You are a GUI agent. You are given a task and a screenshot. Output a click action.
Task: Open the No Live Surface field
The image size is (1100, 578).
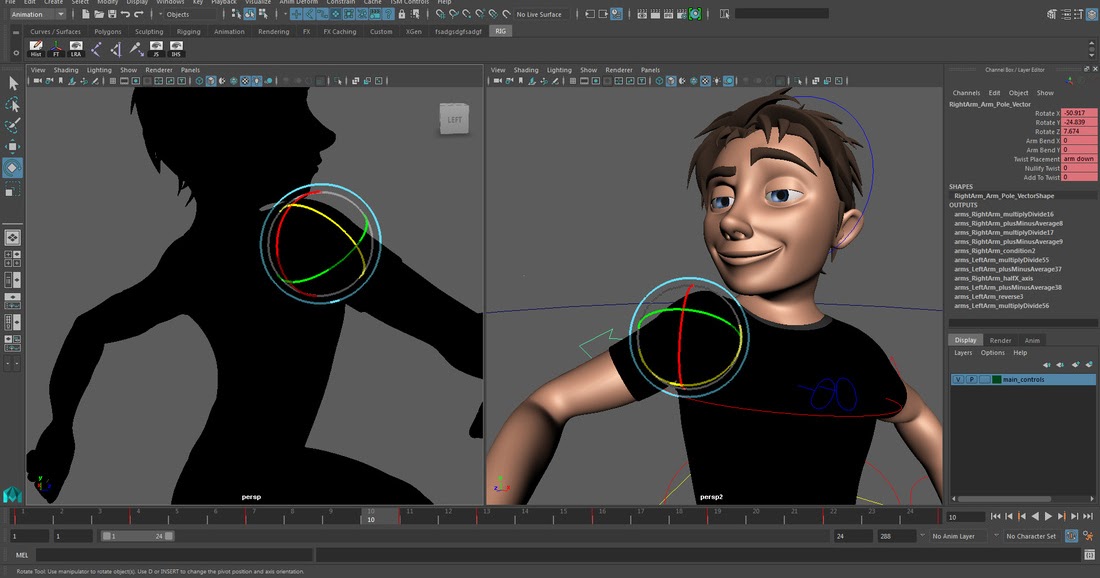tap(539, 14)
